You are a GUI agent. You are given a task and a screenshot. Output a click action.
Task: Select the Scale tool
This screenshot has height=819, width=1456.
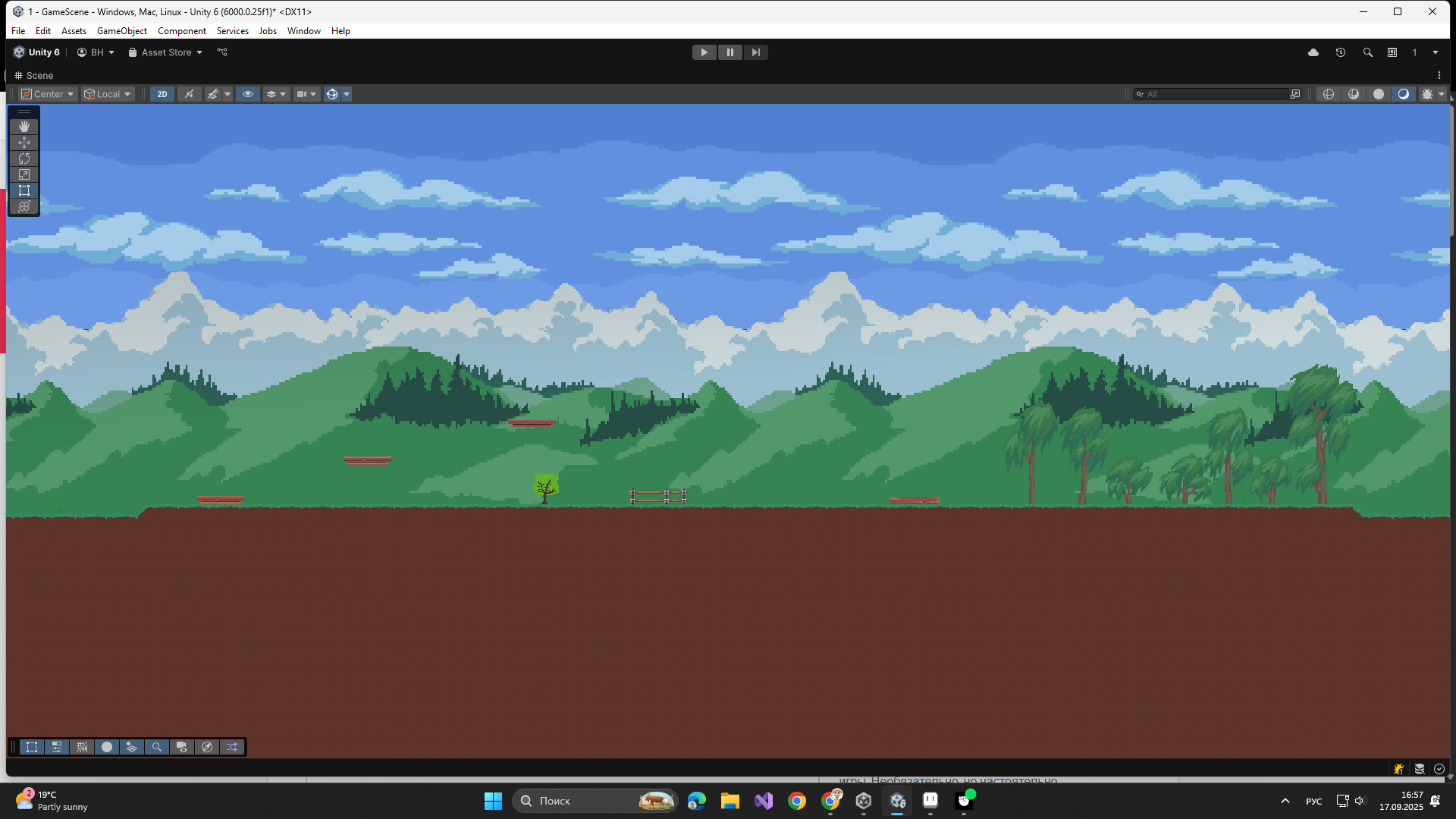pyautogui.click(x=24, y=174)
